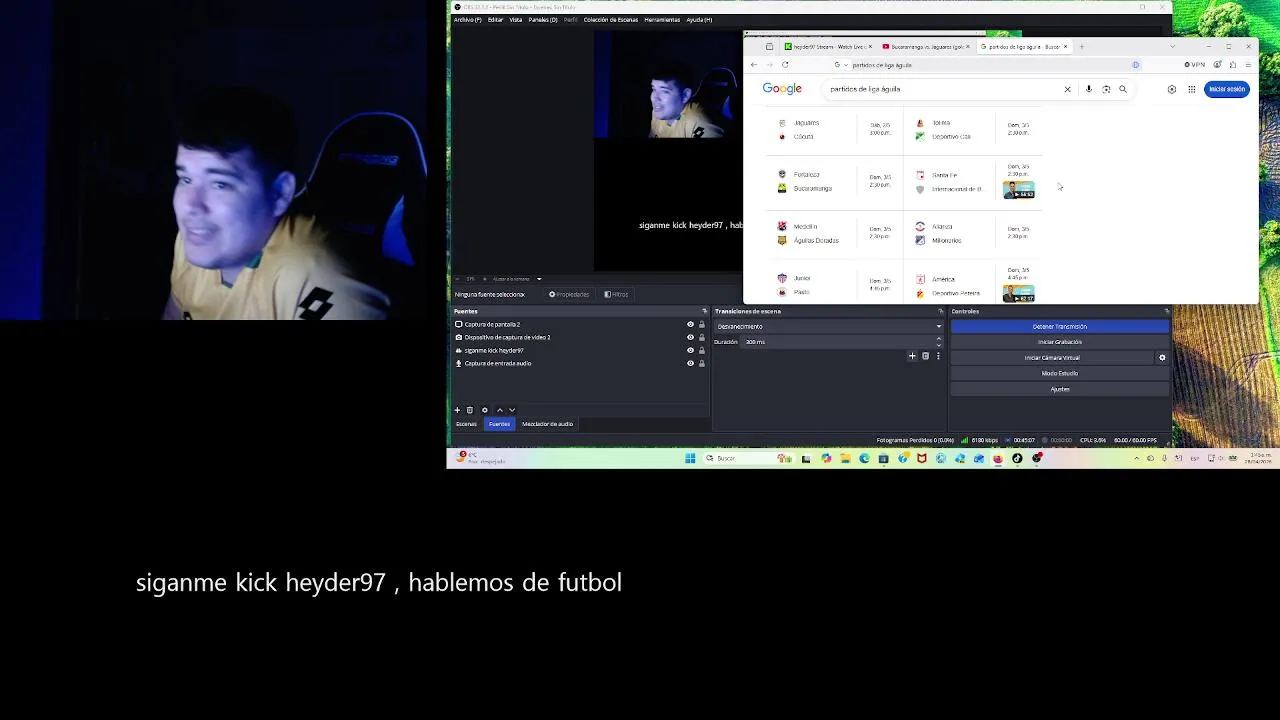Toggle visibility of Captura de entrada audio

pyautogui.click(x=690, y=363)
